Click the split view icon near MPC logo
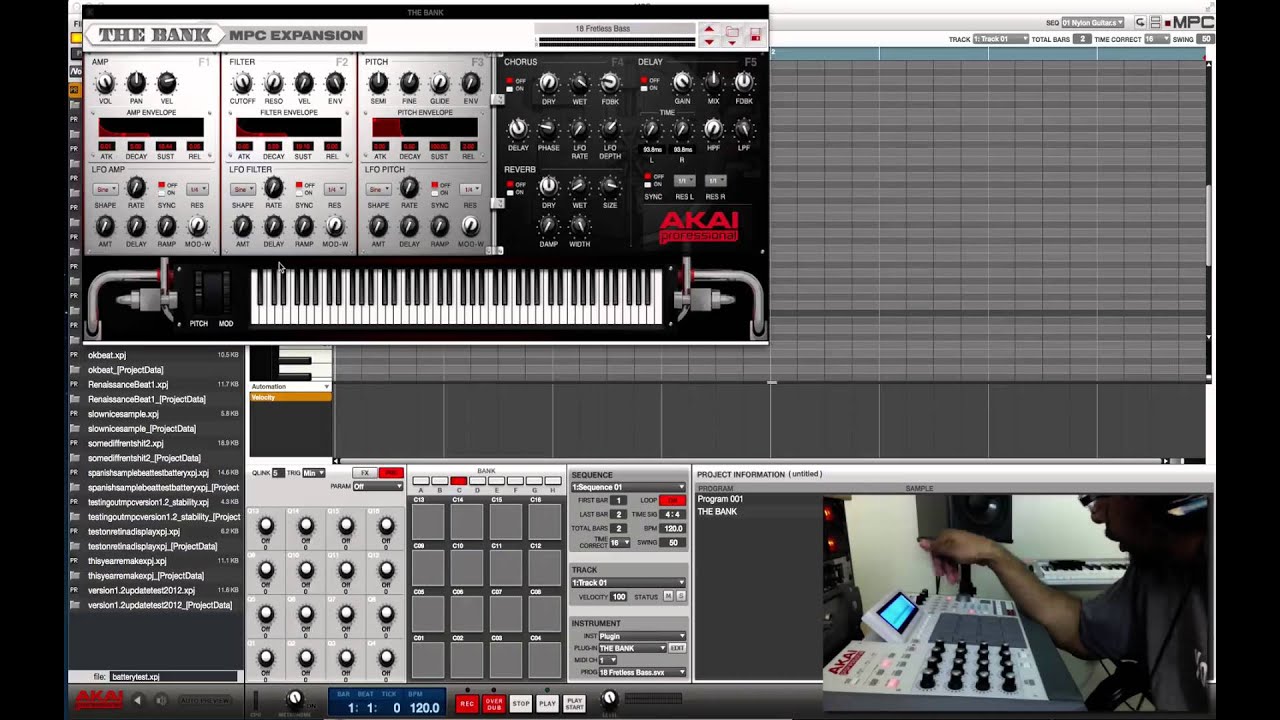The height and width of the screenshot is (720, 1280). [1155, 22]
